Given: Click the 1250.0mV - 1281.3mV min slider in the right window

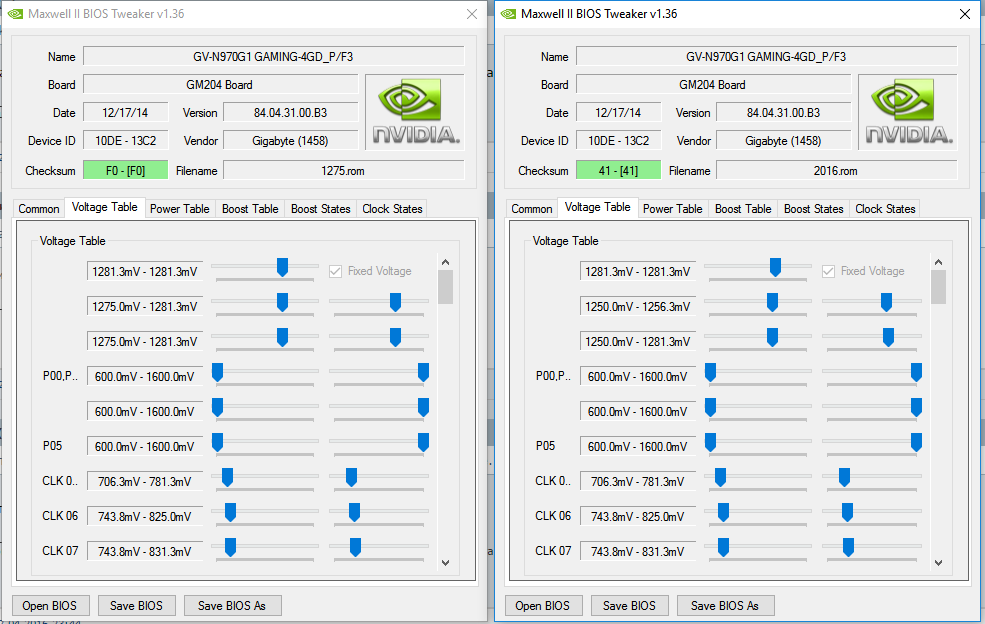Looking at the screenshot, I should point(773,337).
